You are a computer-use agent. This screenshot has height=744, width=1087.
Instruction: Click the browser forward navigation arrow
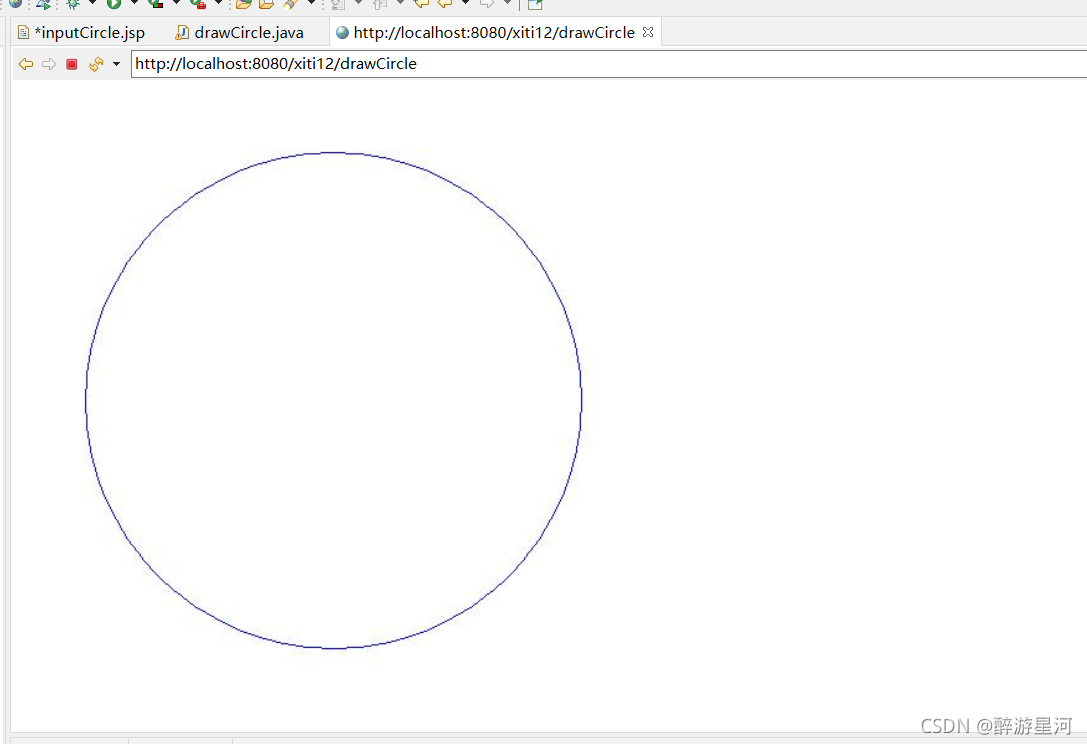(x=49, y=63)
